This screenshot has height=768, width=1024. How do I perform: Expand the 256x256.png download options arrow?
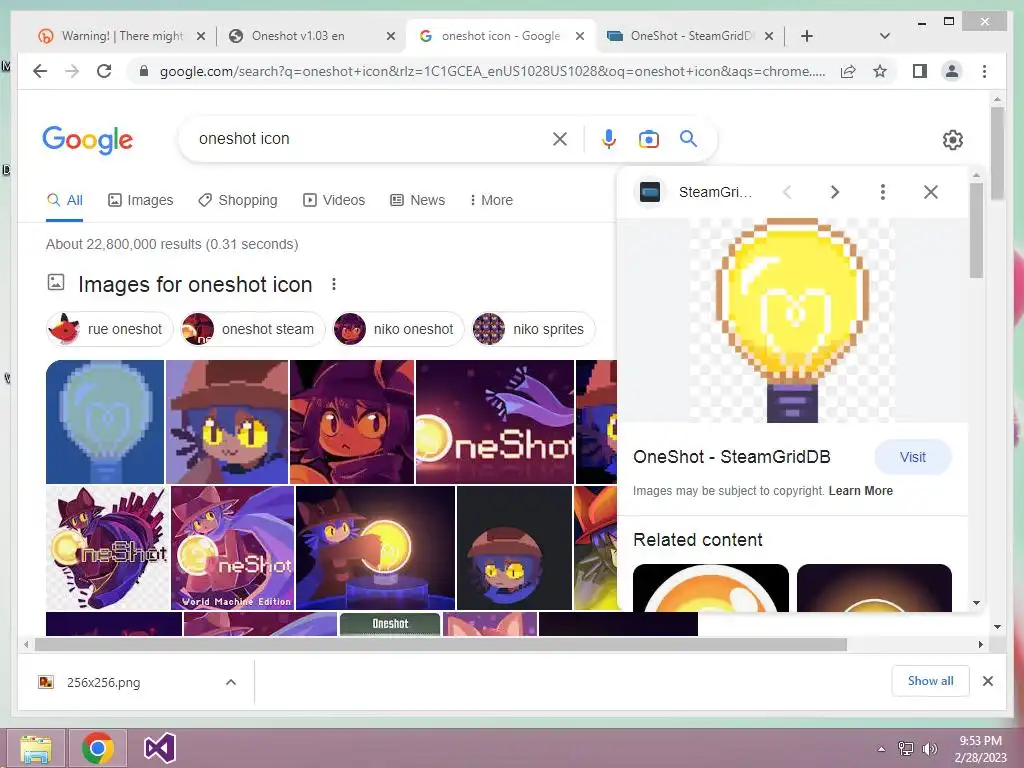(231, 682)
